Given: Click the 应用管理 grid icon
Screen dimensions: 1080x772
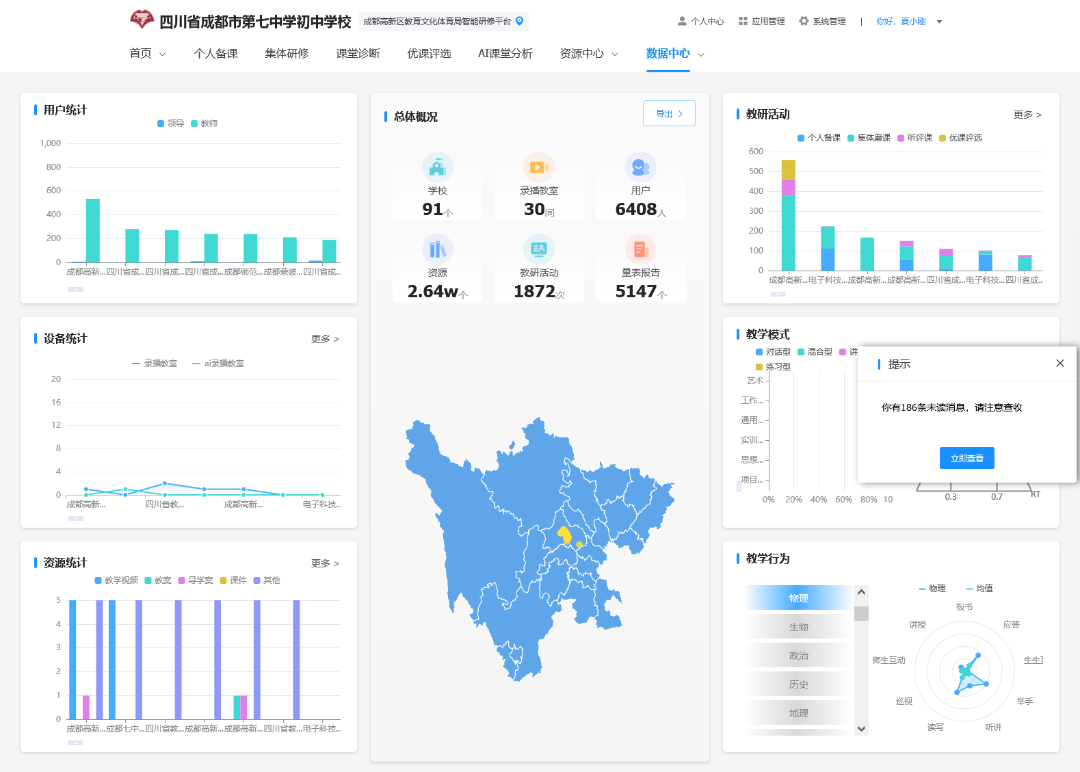Looking at the screenshot, I should click(x=742, y=19).
